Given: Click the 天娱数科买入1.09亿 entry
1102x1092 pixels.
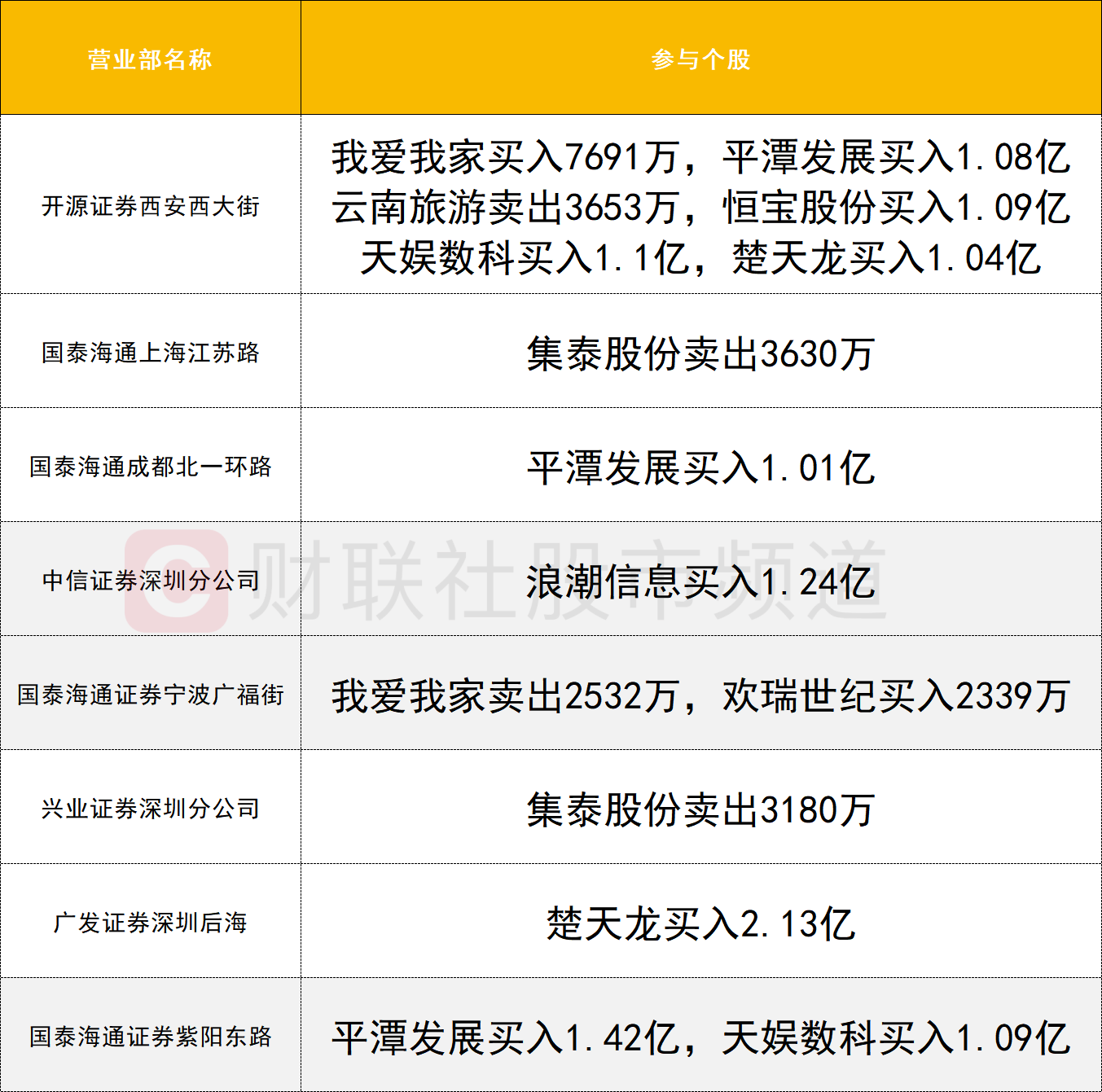Looking at the screenshot, I should (896, 1038).
